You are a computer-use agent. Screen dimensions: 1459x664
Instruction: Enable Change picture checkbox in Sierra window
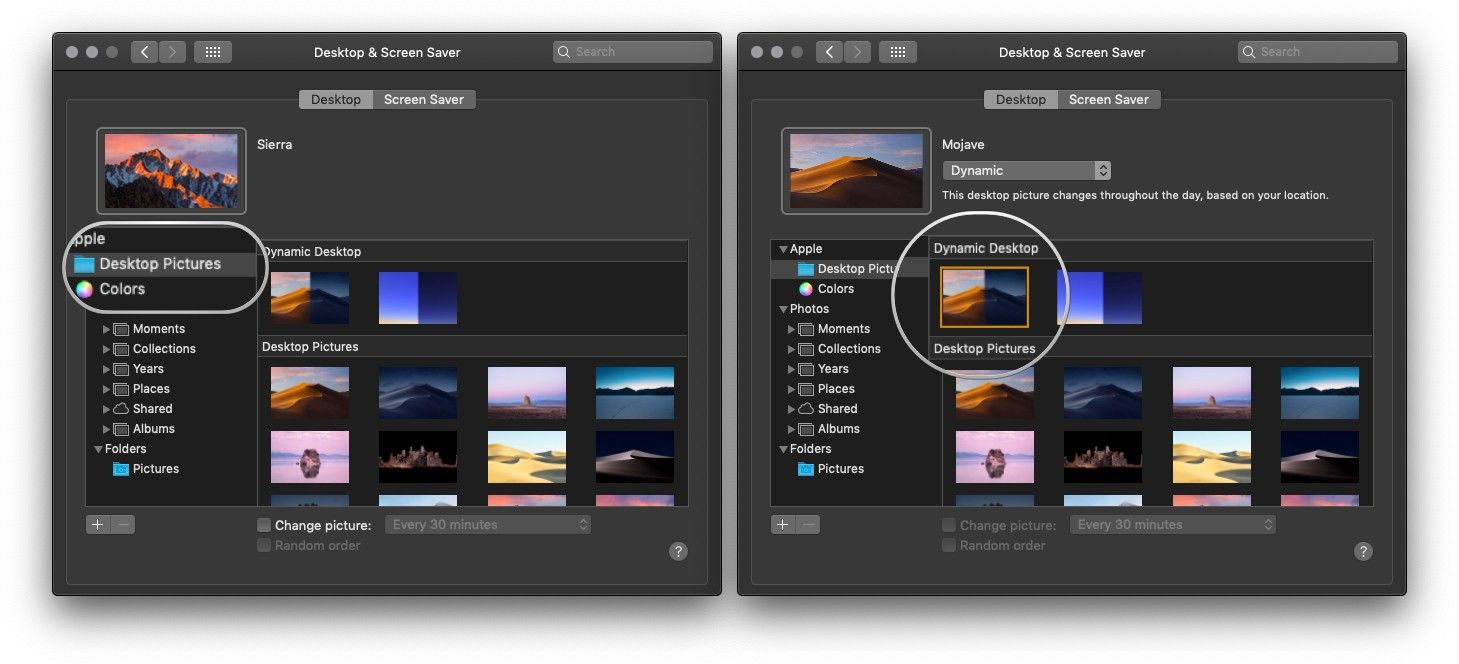pyautogui.click(x=264, y=525)
